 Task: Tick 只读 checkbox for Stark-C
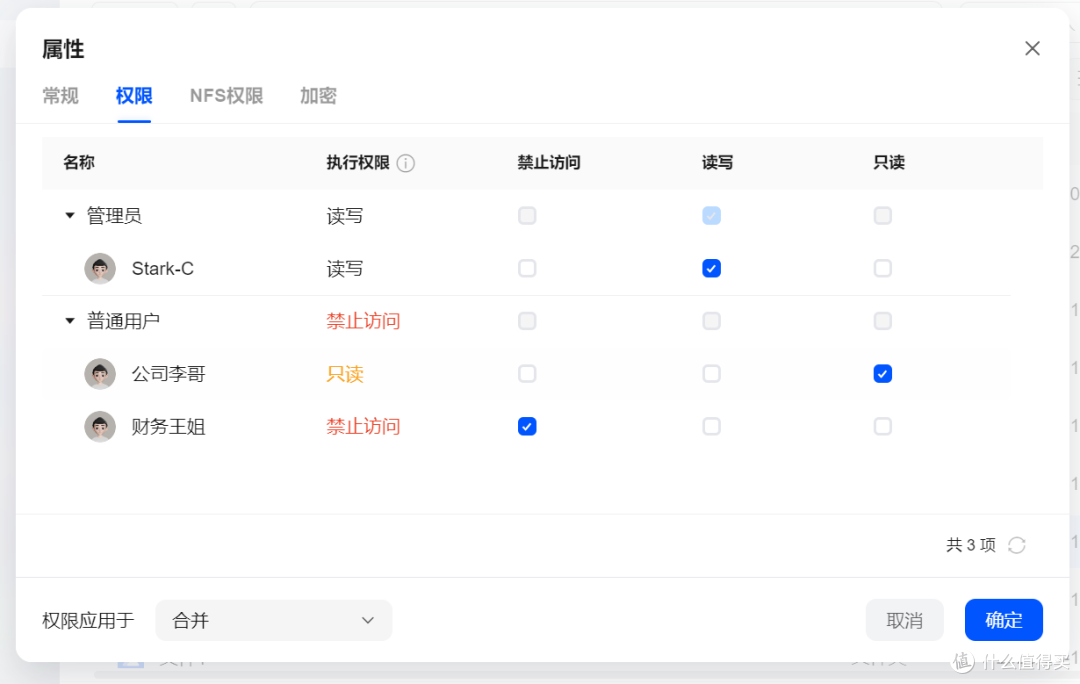click(x=882, y=268)
